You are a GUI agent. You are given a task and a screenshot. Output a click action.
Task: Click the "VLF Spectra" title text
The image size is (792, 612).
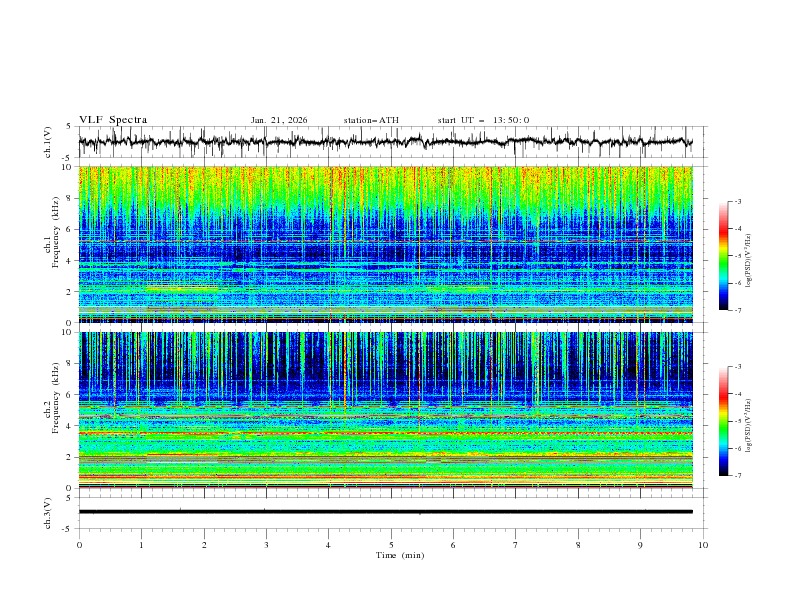tap(113, 120)
